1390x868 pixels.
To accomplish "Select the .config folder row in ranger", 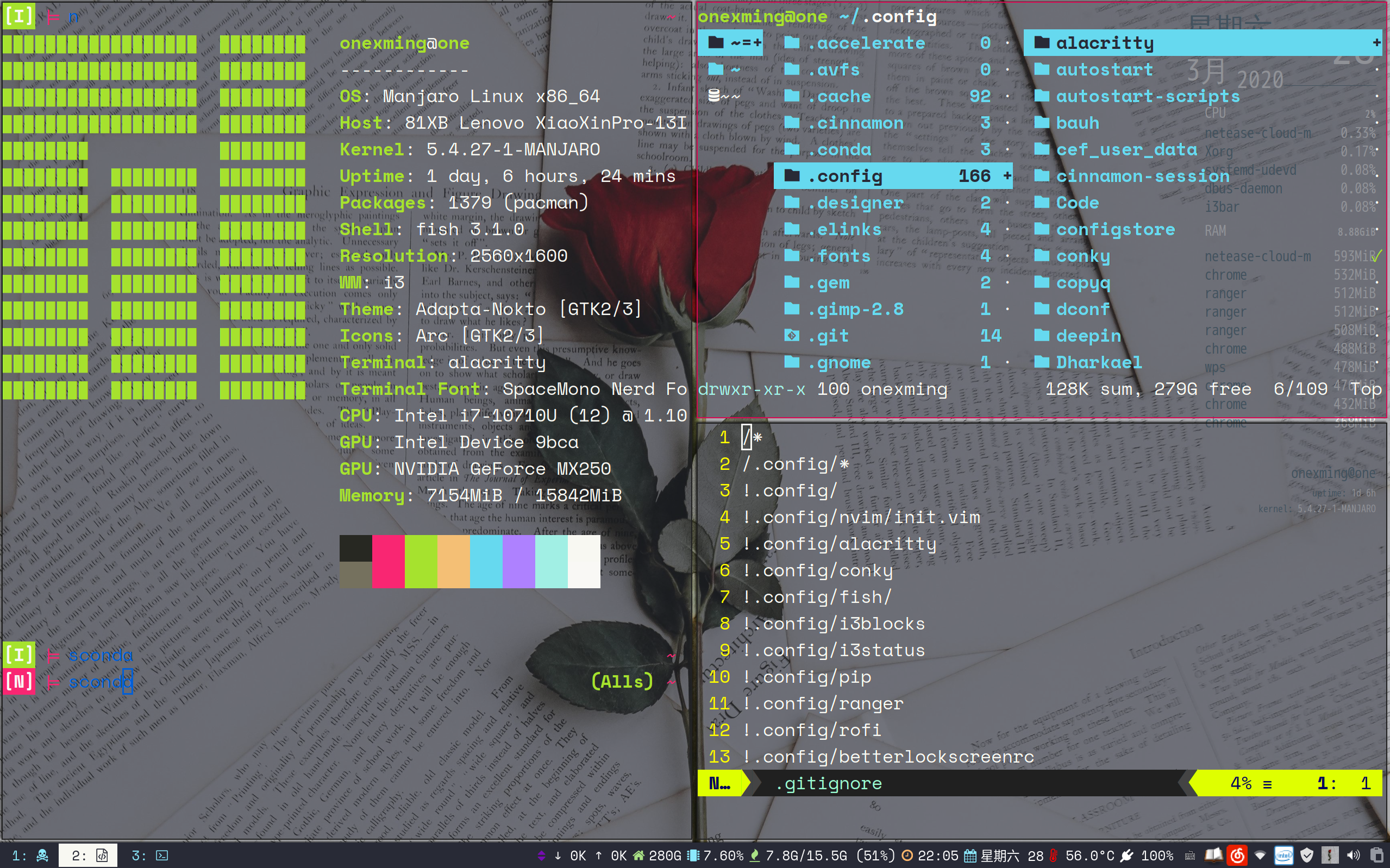I will 893,175.
